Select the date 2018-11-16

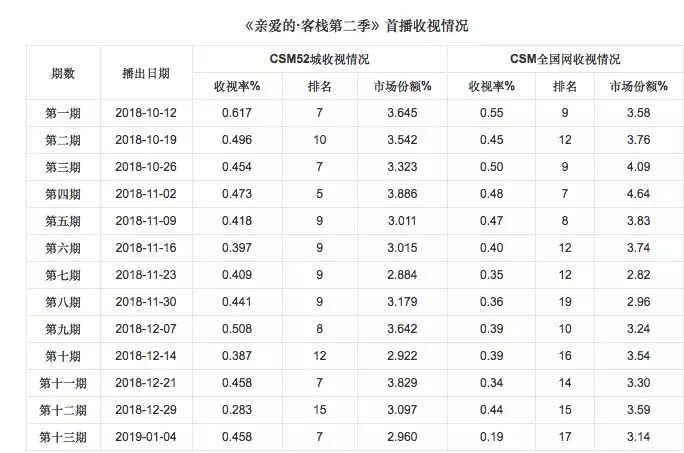pos(146,248)
